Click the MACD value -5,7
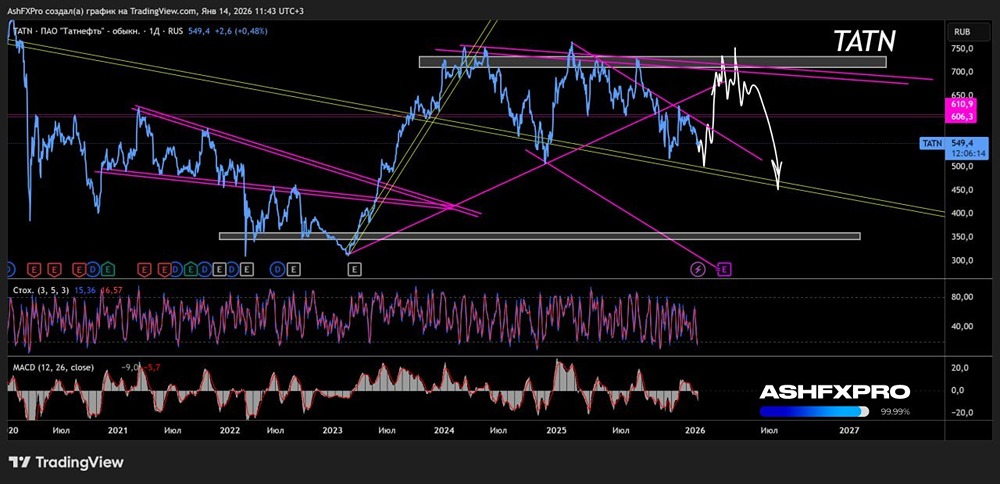The height and width of the screenshot is (484, 1000). pos(150,367)
